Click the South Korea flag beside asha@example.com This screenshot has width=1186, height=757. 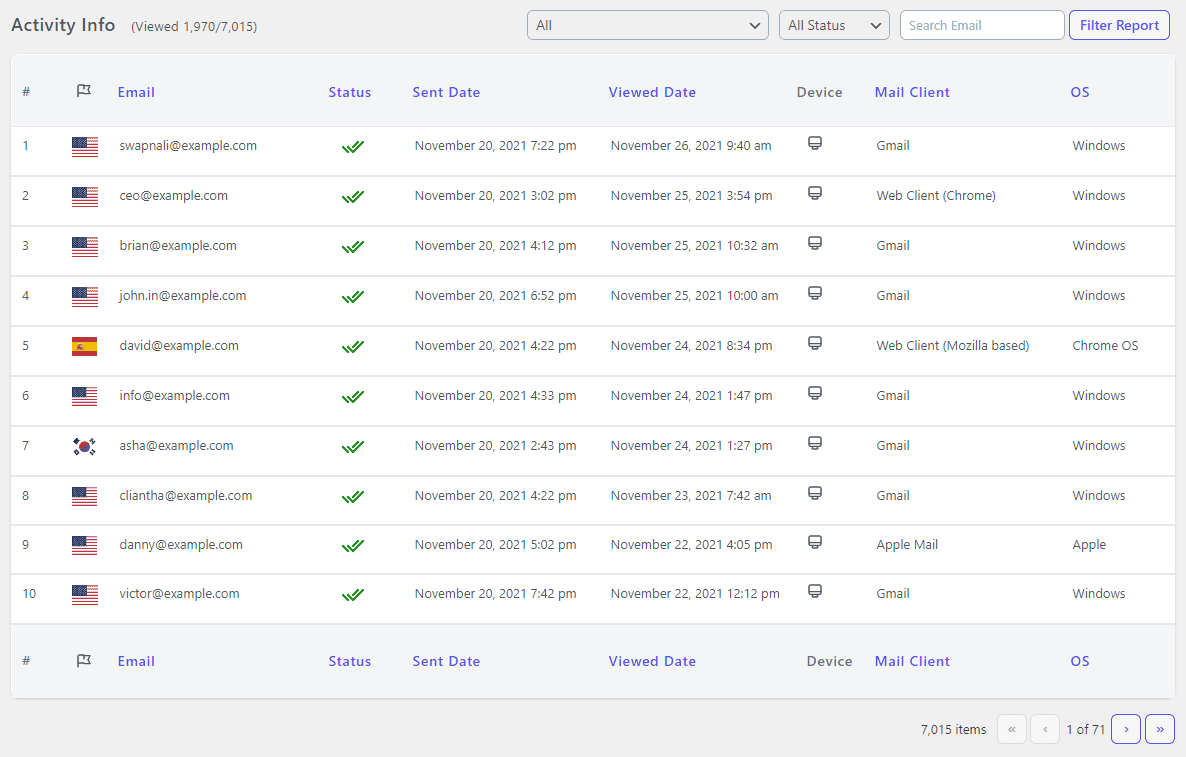coord(85,446)
